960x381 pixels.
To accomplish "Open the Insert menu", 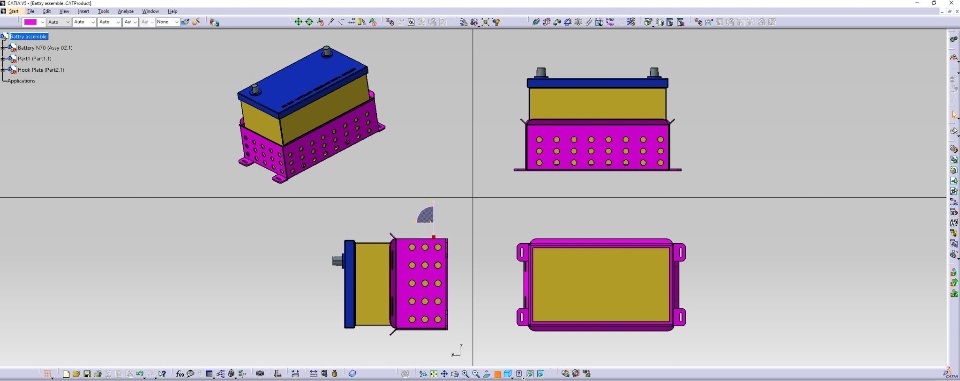I will (x=83, y=12).
